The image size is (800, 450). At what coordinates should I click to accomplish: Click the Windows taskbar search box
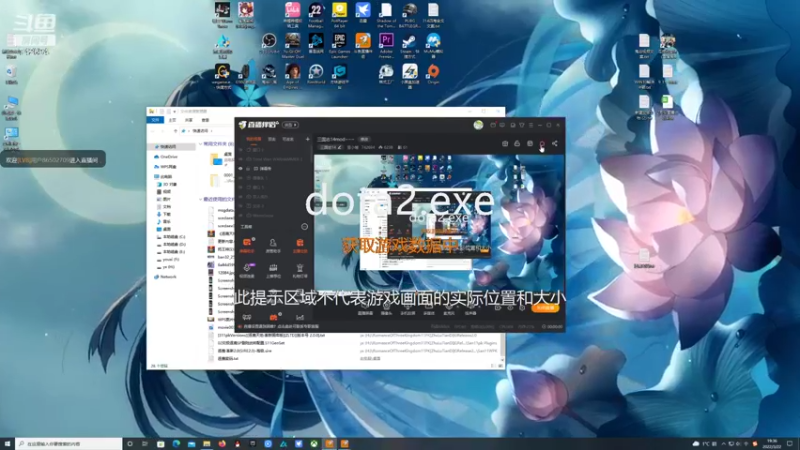69,444
